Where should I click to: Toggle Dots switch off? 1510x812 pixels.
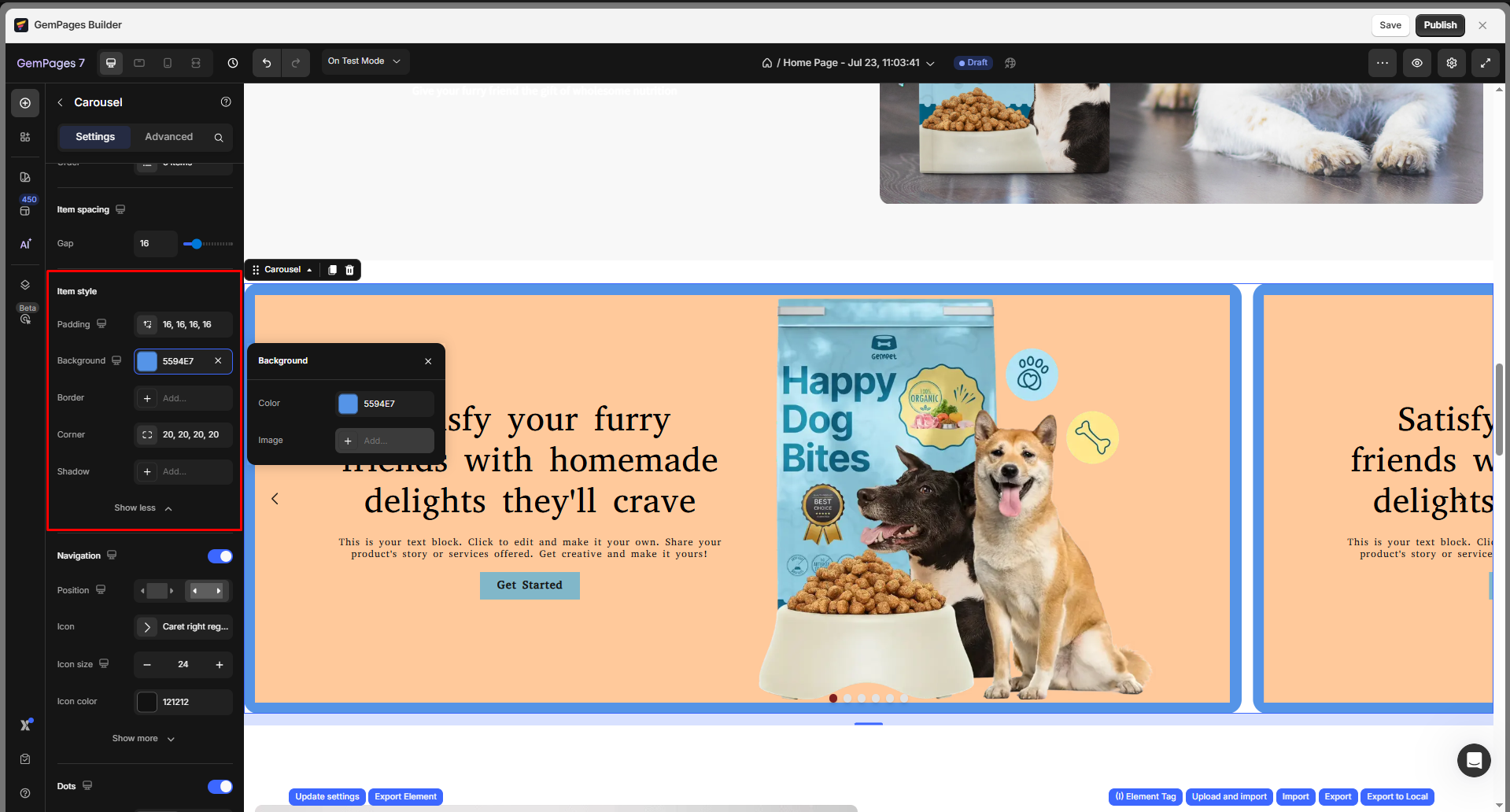click(x=220, y=787)
